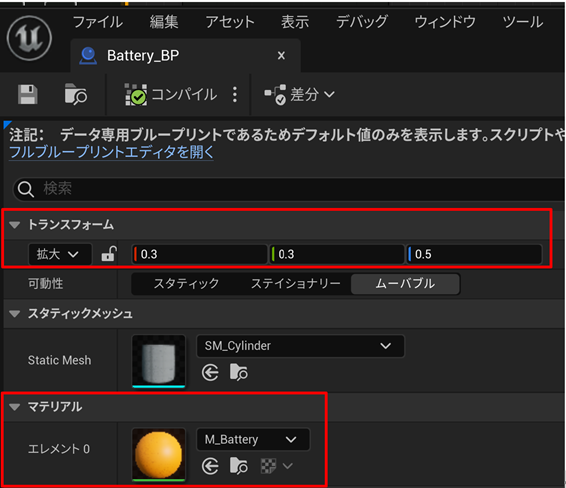Open the フルブループリントエディタを開く link
This screenshot has width=566, height=488.
point(111,152)
